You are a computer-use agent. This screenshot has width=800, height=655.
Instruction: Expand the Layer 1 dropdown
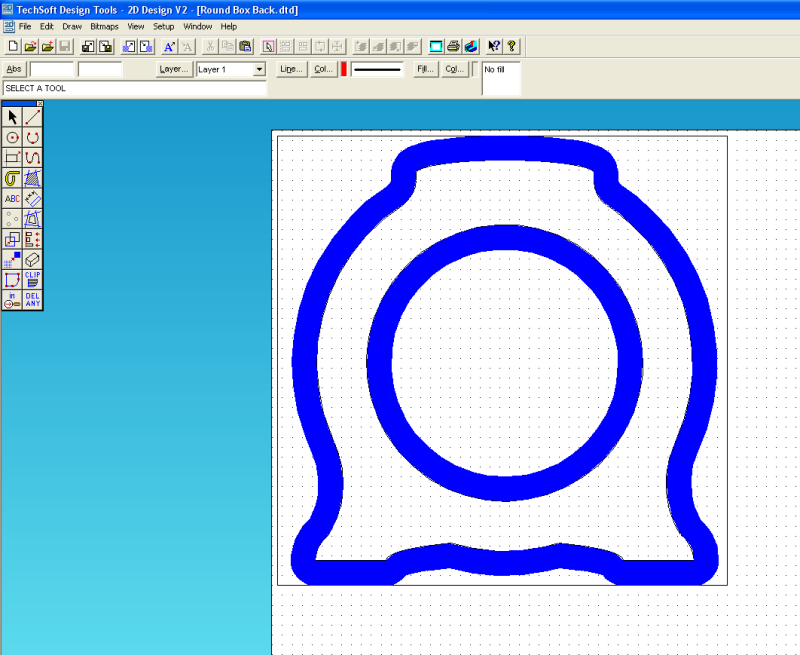pyautogui.click(x=259, y=69)
